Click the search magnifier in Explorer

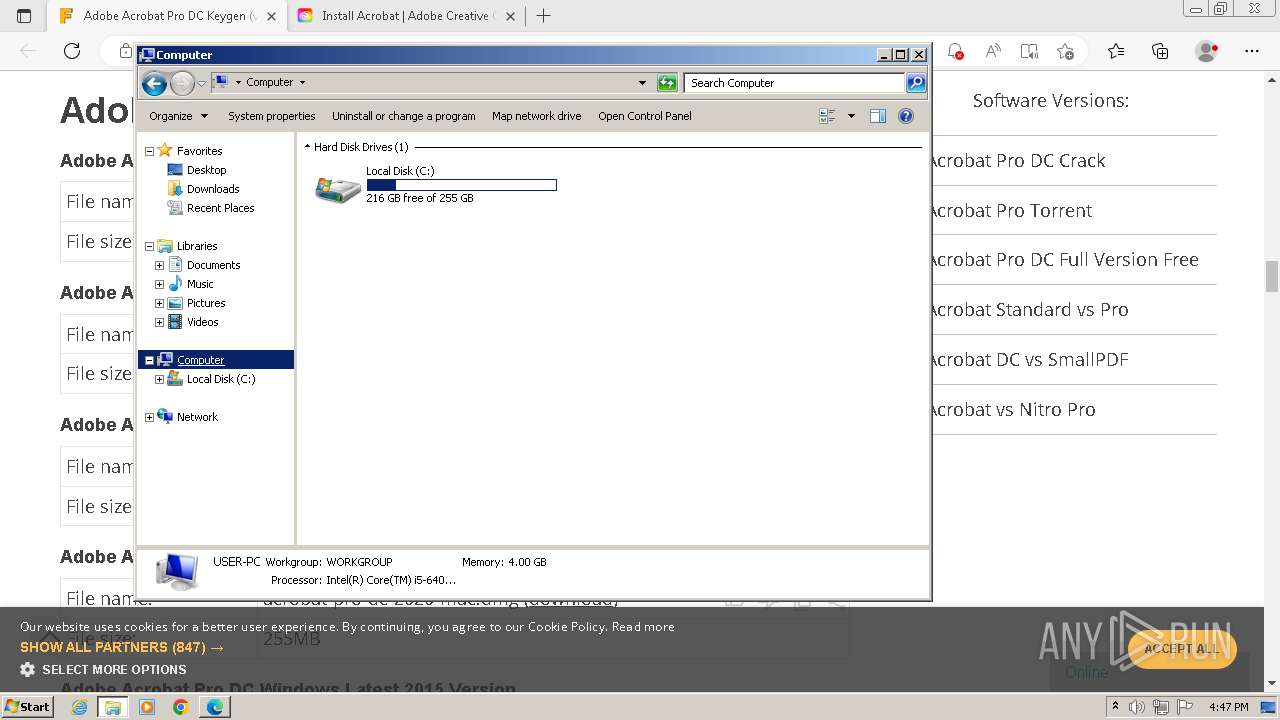tap(916, 83)
